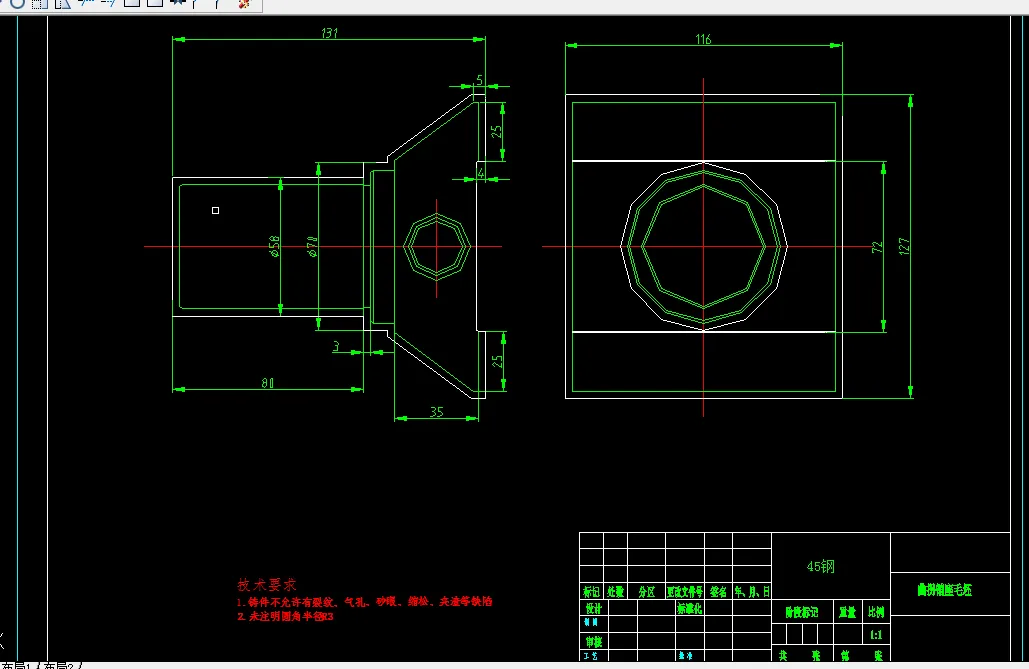The height and width of the screenshot is (669, 1029).
Task: Click the 比例 cell in title block
Action: coord(876,613)
